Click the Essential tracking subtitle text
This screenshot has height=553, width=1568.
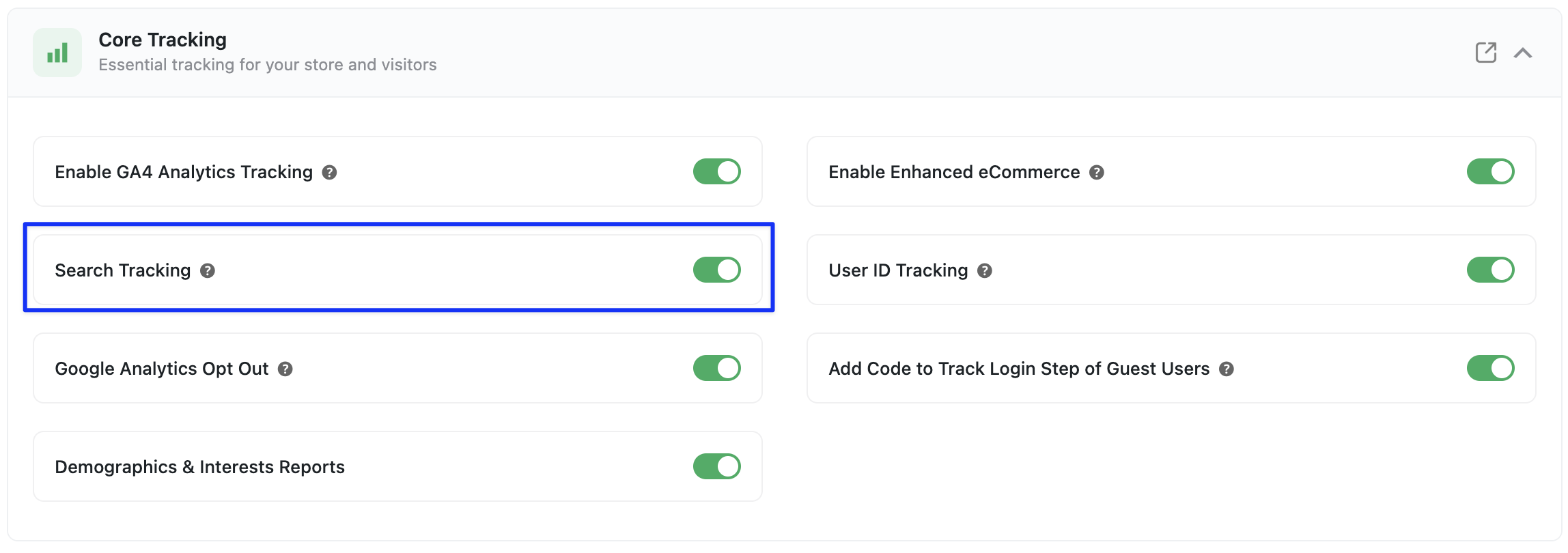coord(268,65)
